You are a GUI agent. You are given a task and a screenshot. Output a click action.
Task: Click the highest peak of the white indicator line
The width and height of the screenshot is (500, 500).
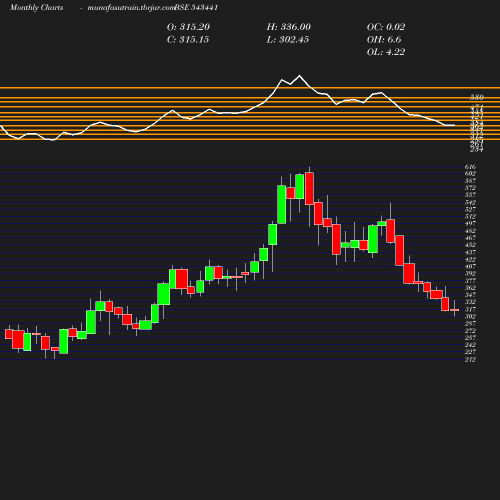click(x=299, y=76)
